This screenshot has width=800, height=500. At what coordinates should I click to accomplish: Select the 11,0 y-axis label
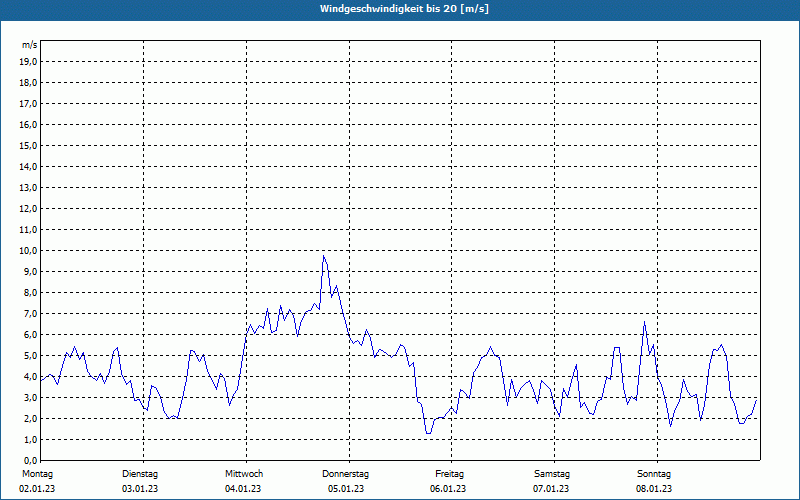[28, 230]
